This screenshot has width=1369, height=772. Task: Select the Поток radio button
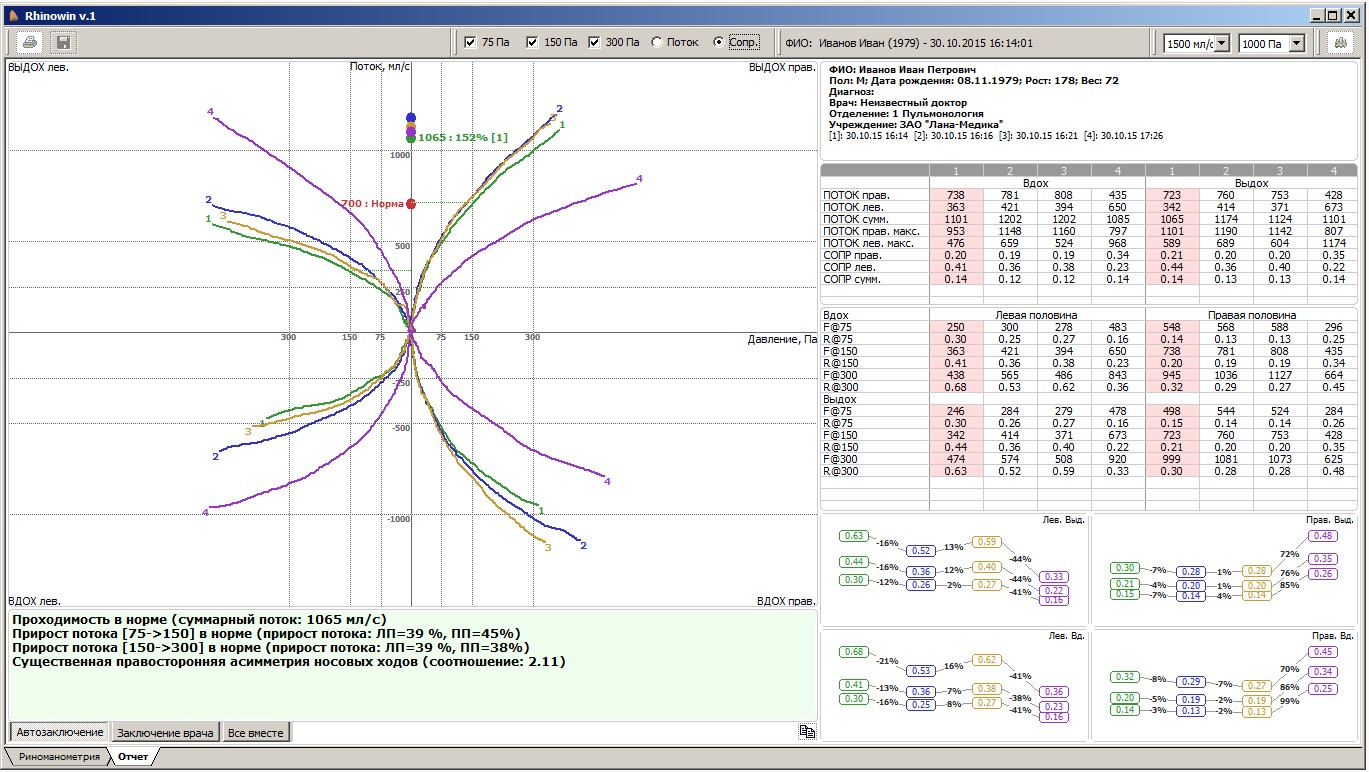[657, 43]
